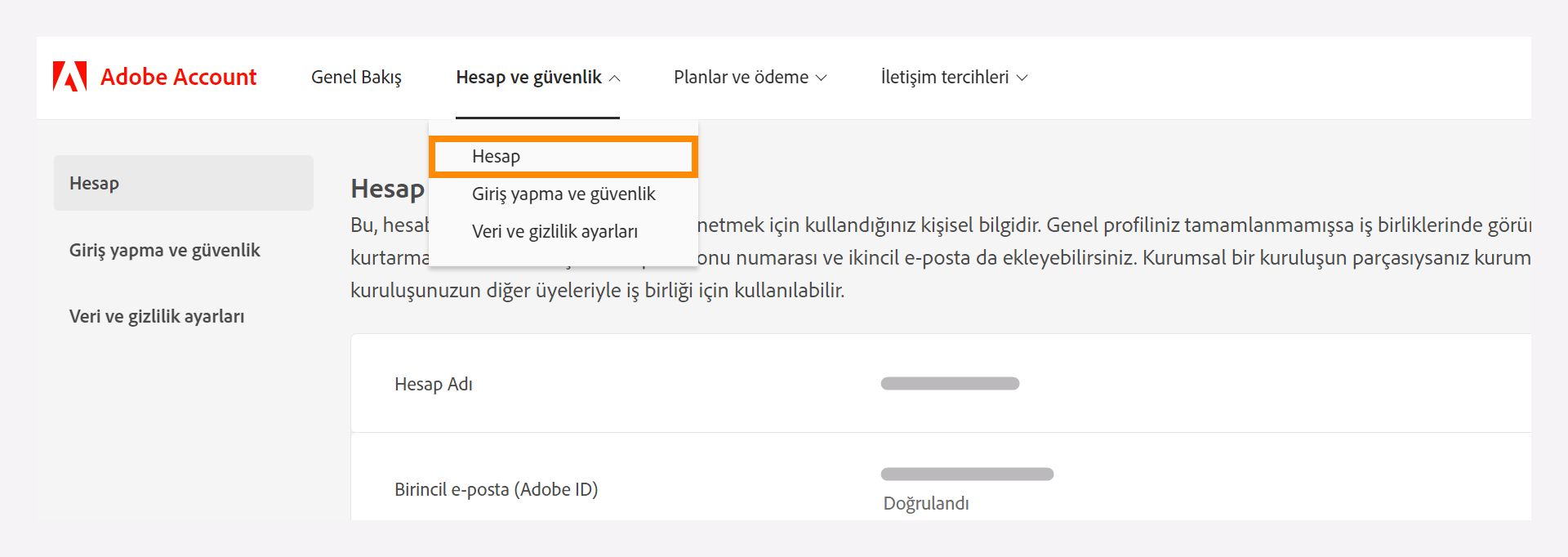
Task: Click the masked primary email value
Action: pos(966,472)
